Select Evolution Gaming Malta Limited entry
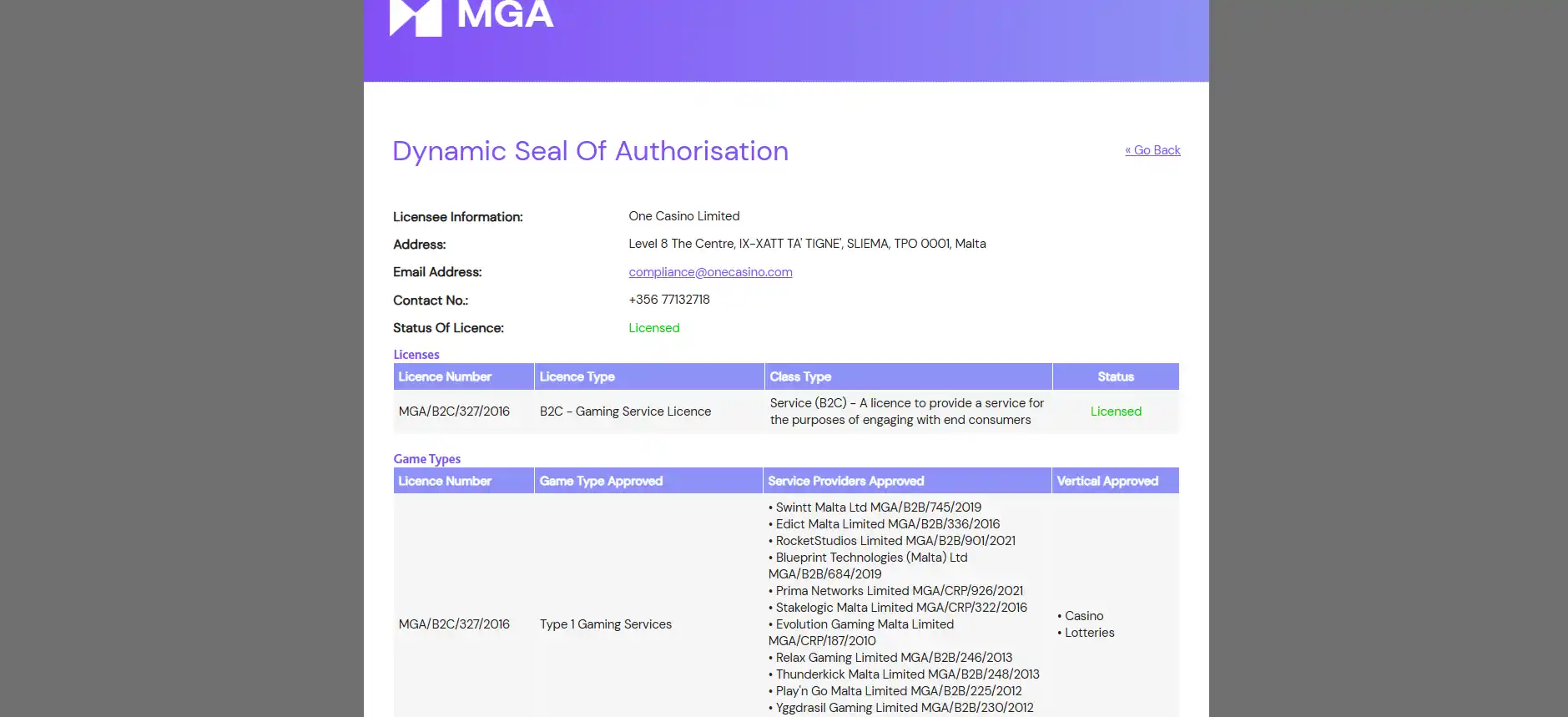The height and width of the screenshot is (717, 1568). click(861, 633)
